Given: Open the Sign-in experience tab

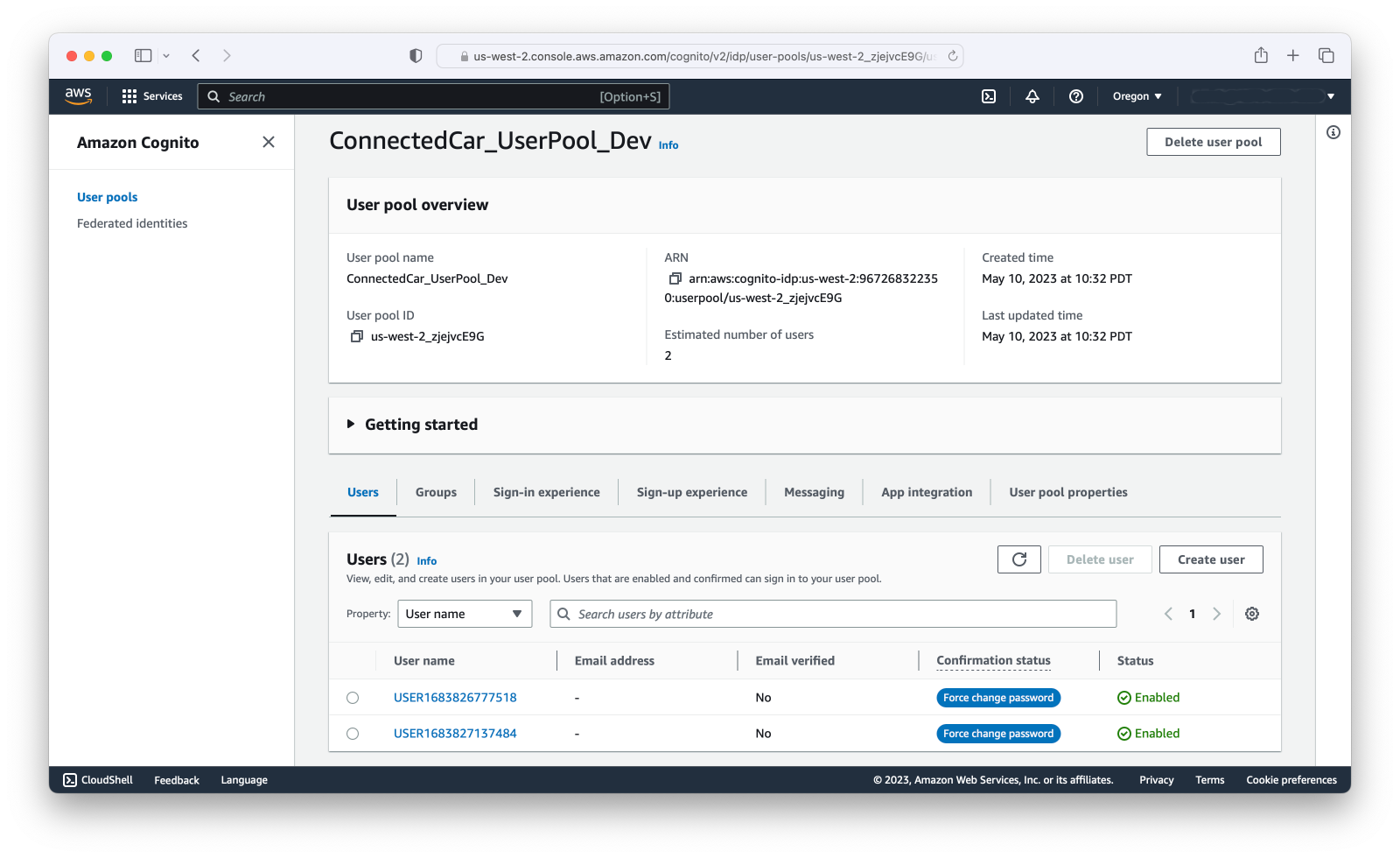Looking at the screenshot, I should [547, 492].
